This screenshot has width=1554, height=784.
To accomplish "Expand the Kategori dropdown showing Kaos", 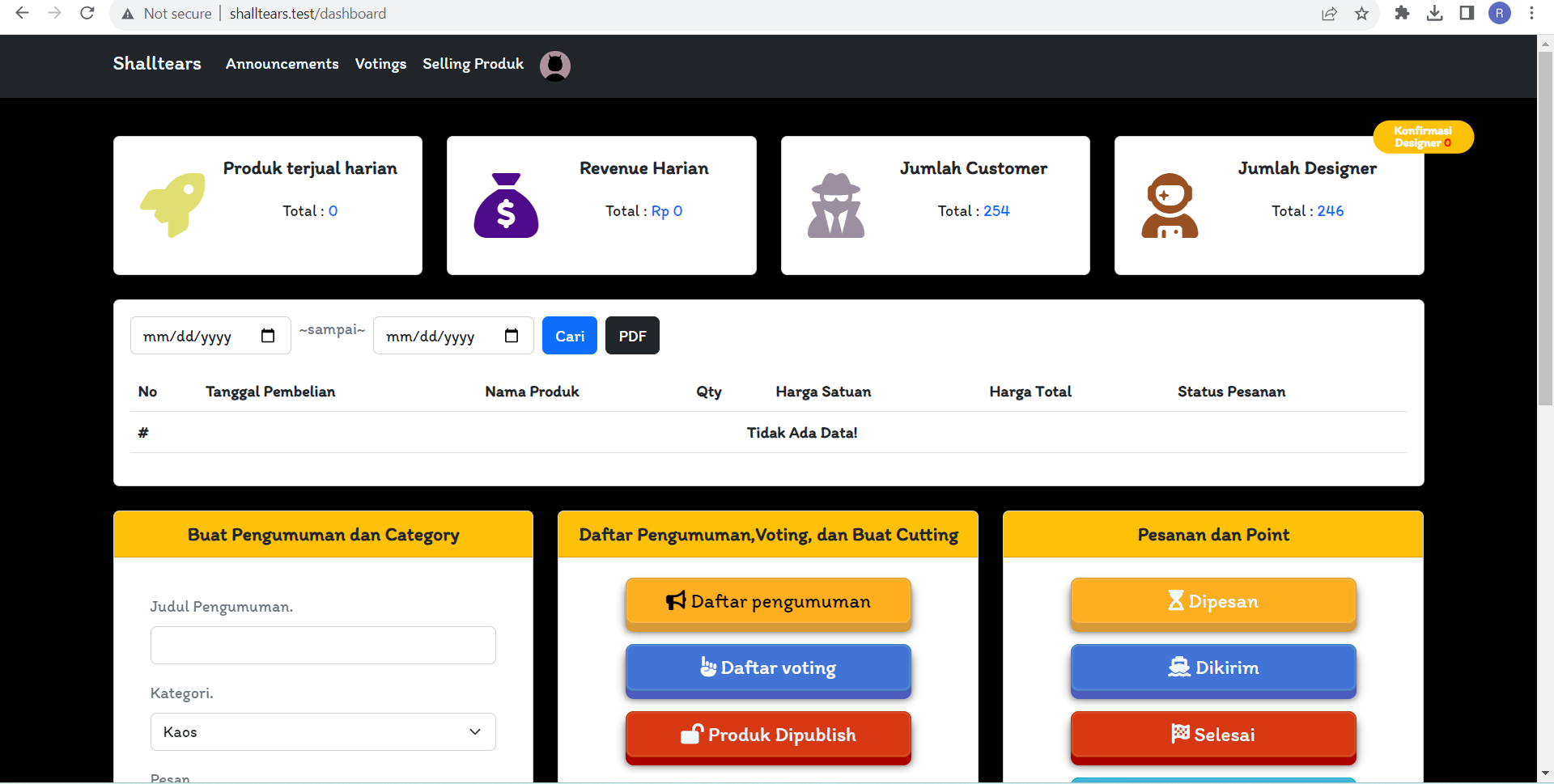I will 323,731.
